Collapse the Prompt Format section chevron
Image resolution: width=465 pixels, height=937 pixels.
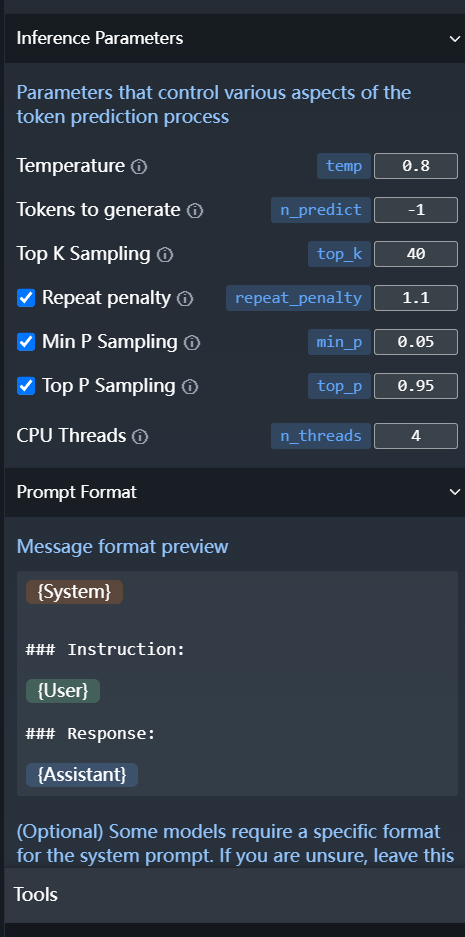[454, 492]
